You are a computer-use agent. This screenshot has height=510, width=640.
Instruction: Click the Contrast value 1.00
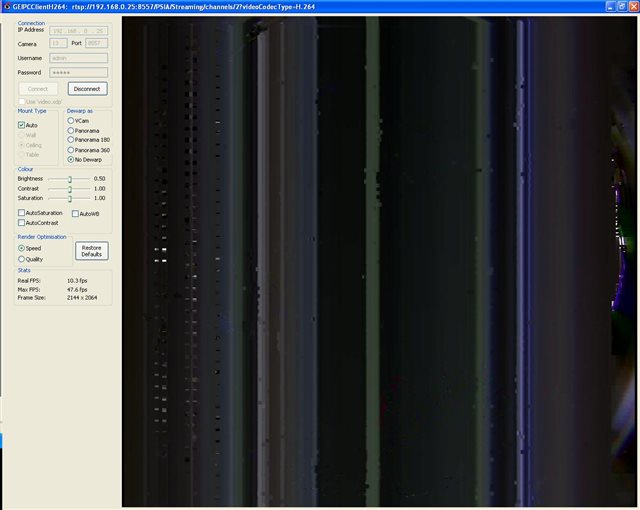click(x=99, y=188)
